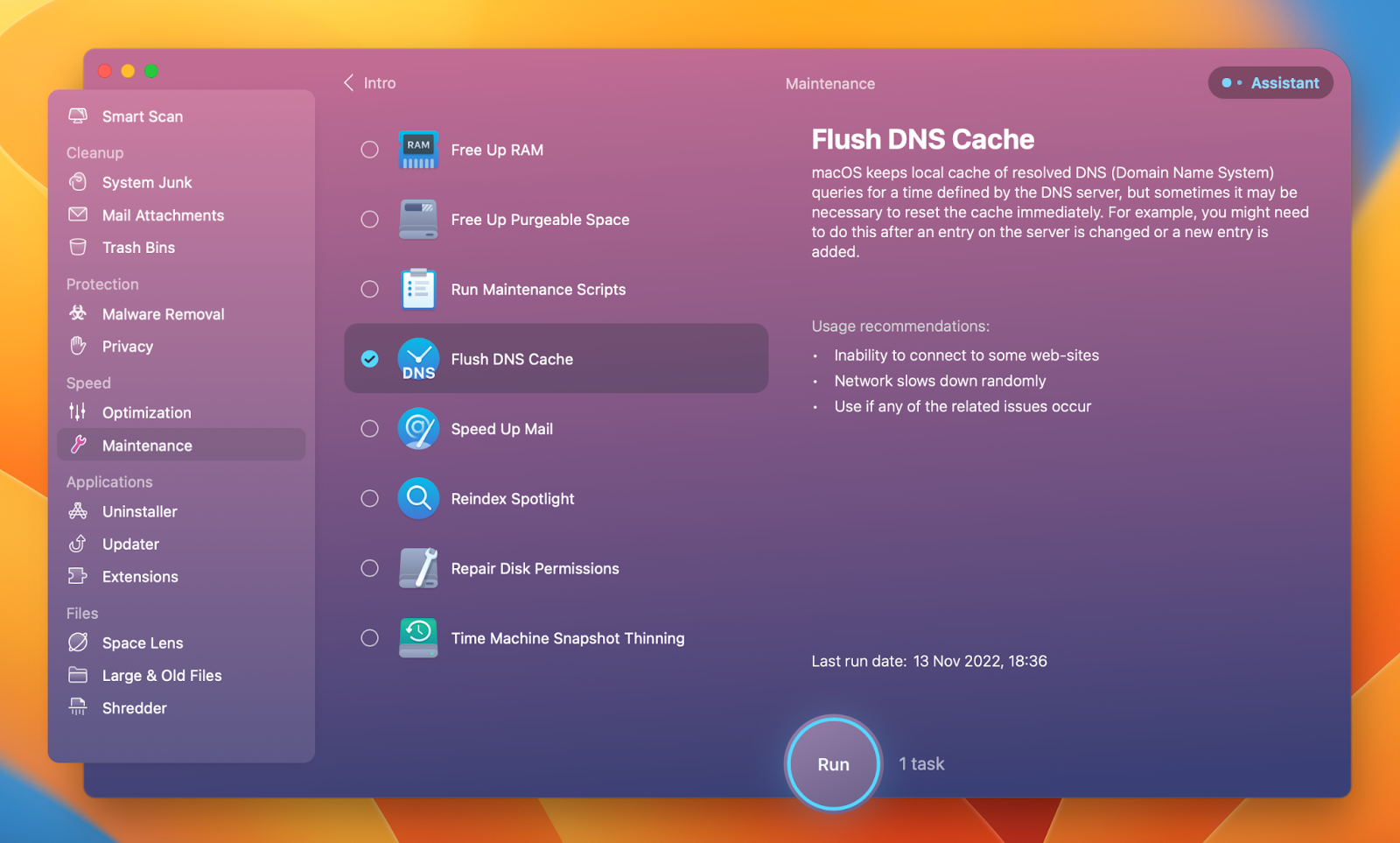Select the Free Up Purgeable Space row
Viewport: 1400px width, 843px height.
click(540, 220)
